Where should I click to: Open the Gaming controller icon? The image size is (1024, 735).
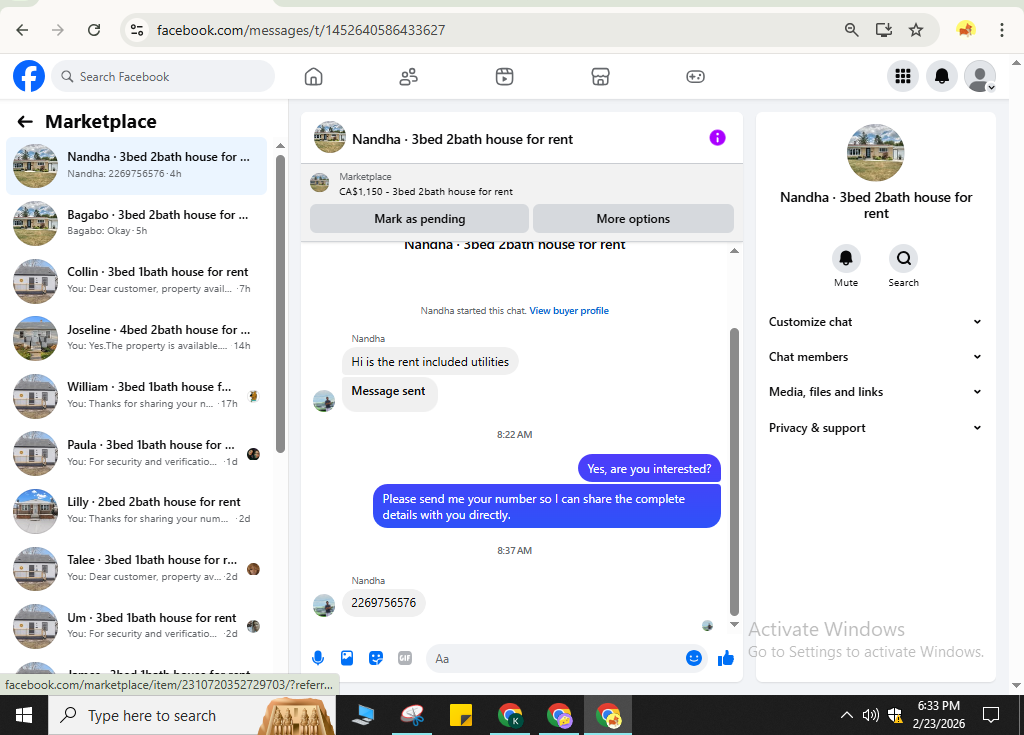point(696,76)
